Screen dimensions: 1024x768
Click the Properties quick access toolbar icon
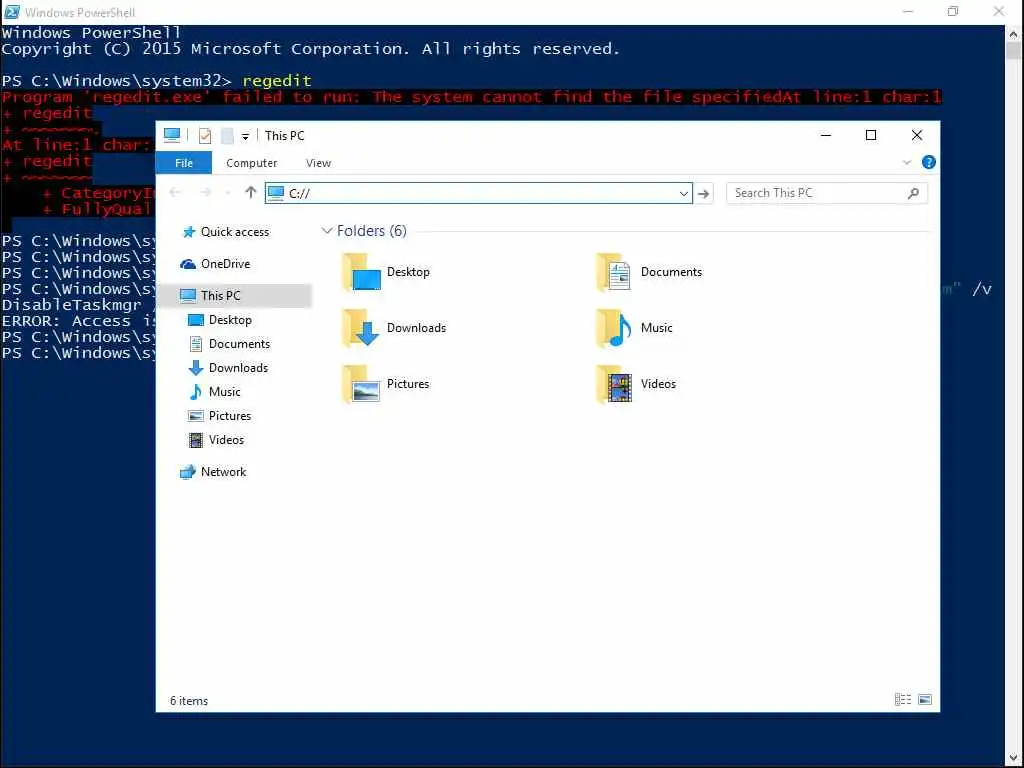205,136
